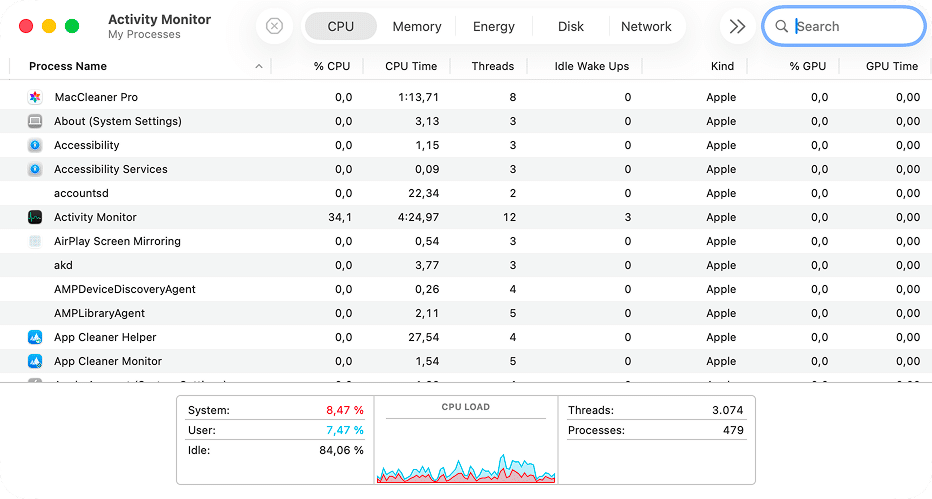Viewport: 932px width, 499px height.
Task: Click the 34,1 % CPU value
Action: (x=340, y=217)
